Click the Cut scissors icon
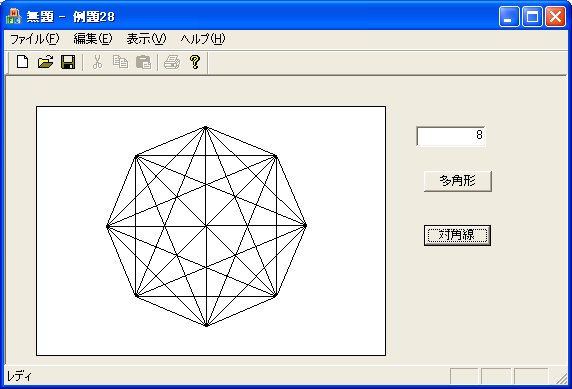This screenshot has height=389, width=572. (97, 62)
